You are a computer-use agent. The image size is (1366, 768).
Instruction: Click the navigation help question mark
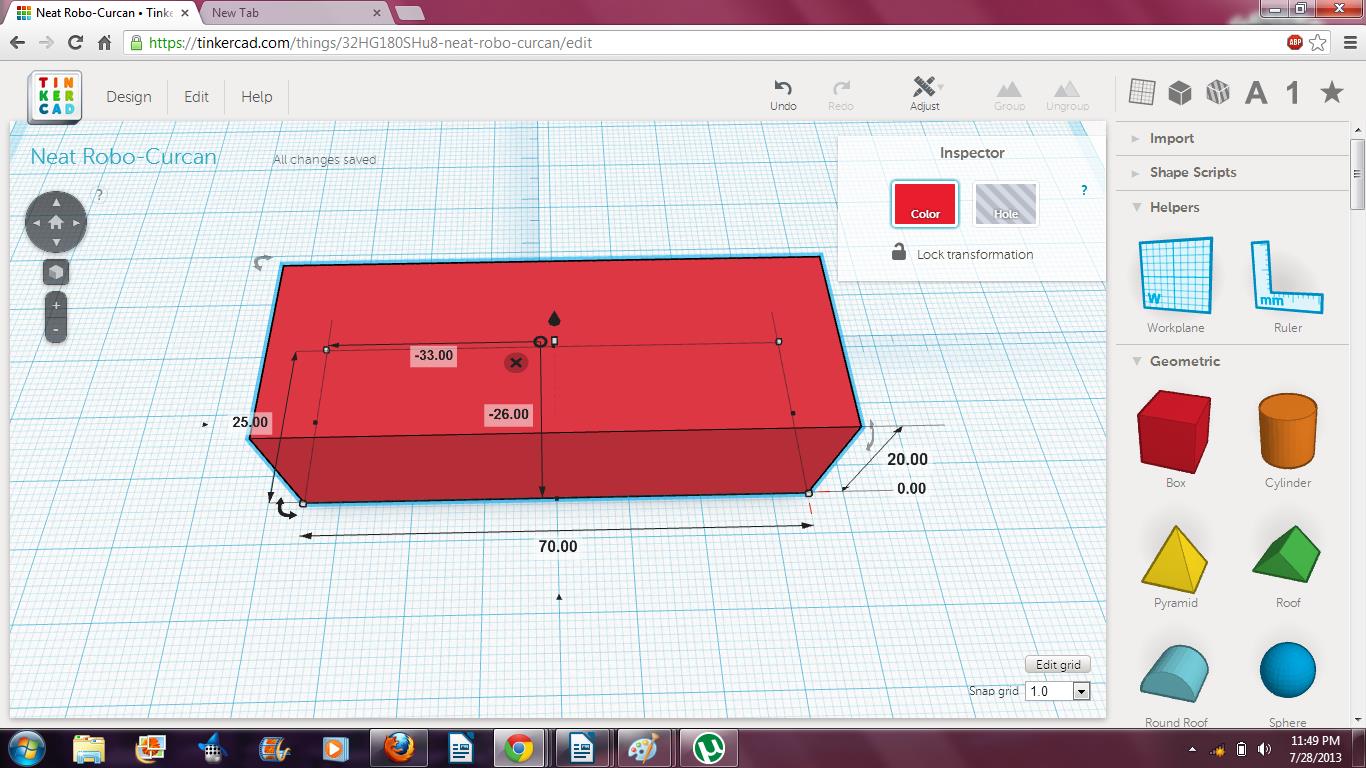[99, 195]
